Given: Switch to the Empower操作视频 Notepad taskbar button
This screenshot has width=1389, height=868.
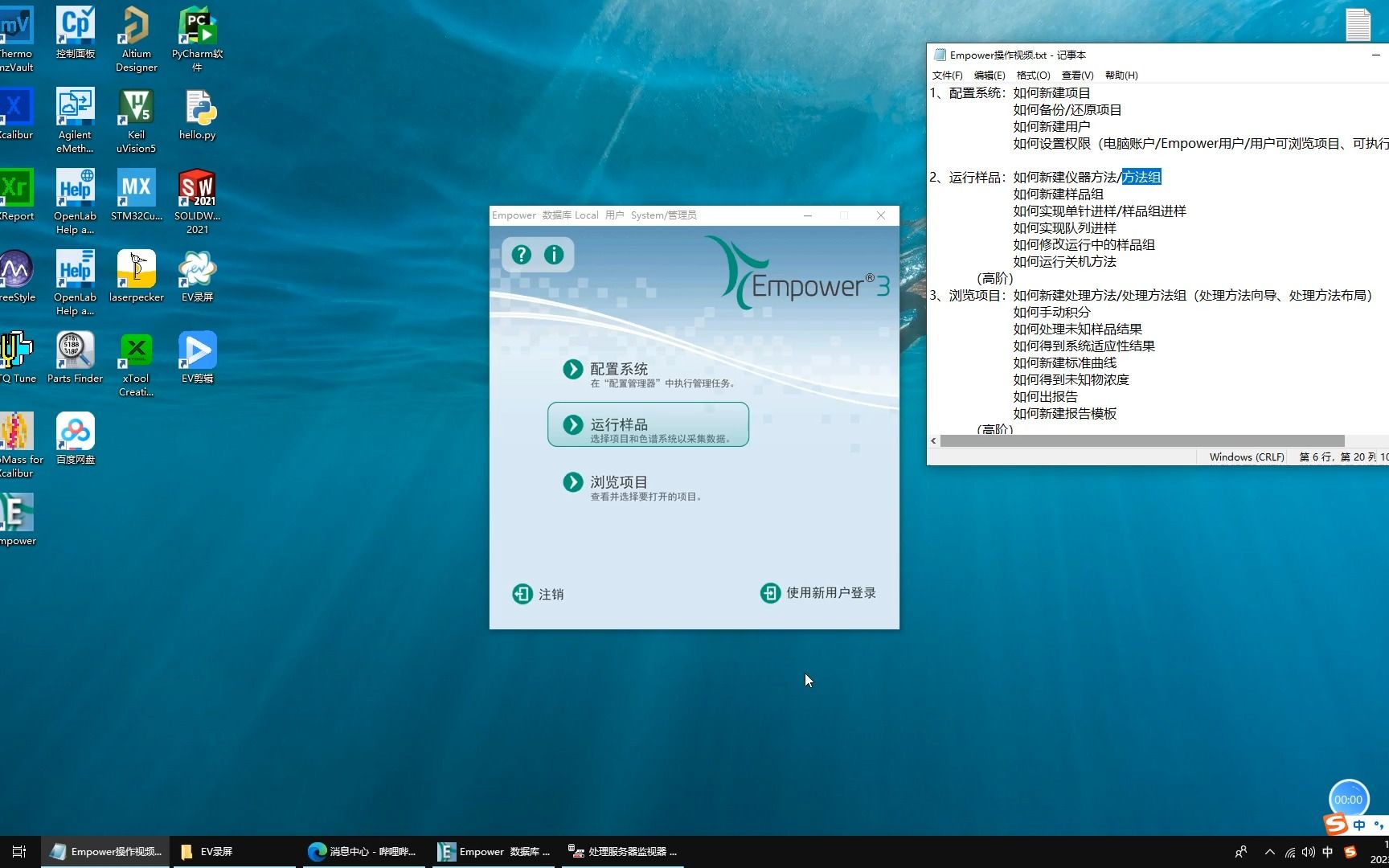Looking at the screenshot, I should pyautogui.click(x=105, y=851).
